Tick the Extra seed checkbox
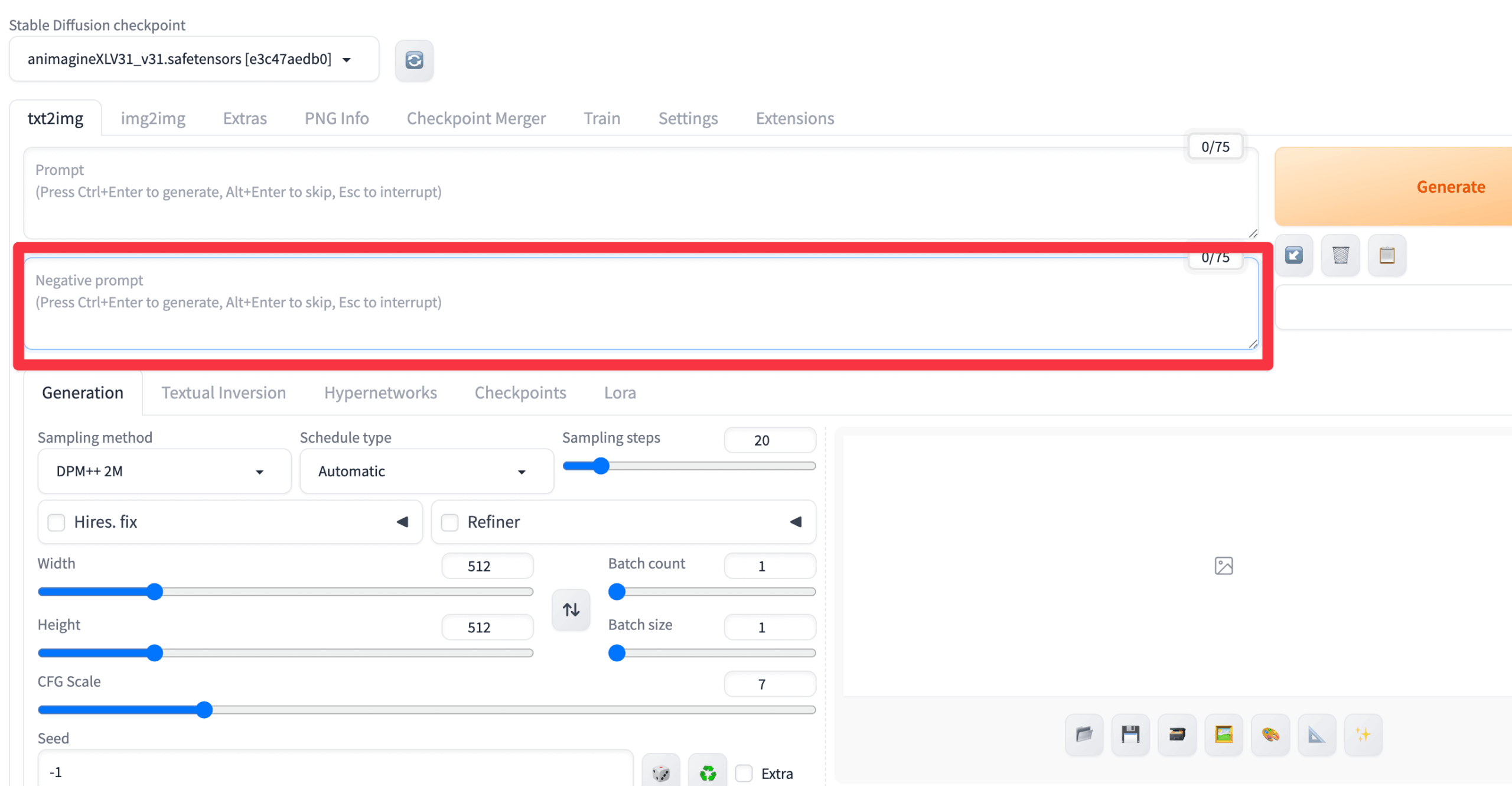Screen dimensions: 1512x786 [744, 773]
